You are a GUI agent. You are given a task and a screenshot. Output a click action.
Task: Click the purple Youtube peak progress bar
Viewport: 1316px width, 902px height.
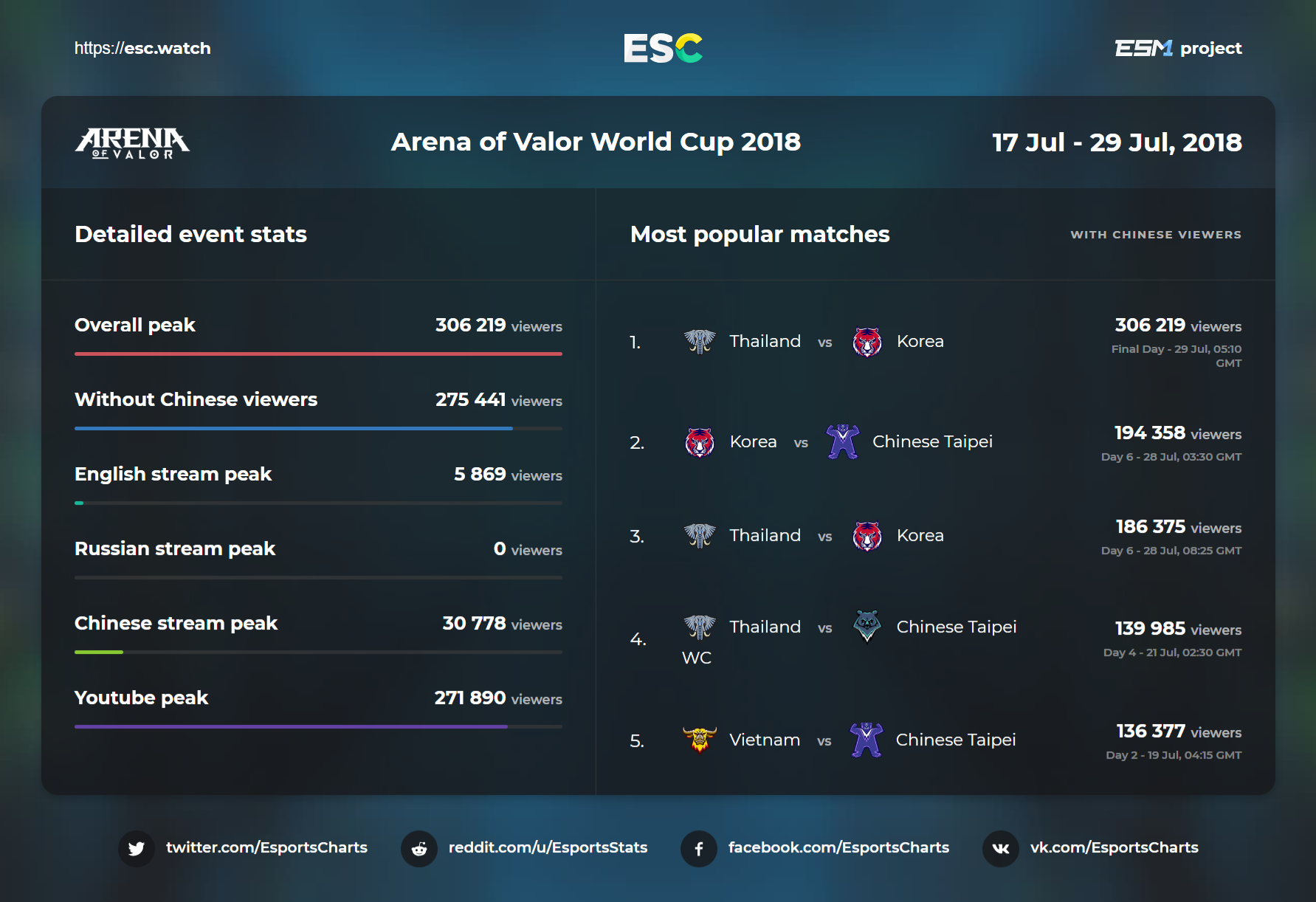tap(291, 727)
